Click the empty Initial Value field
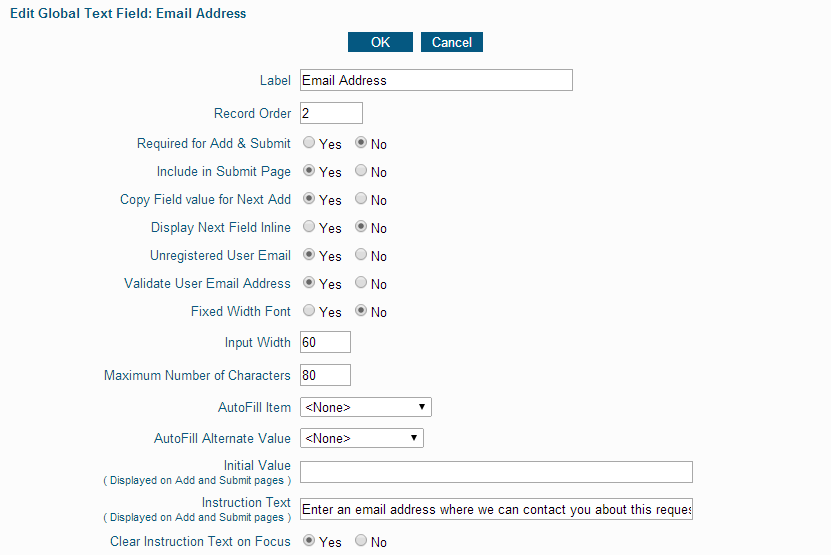The width and height of the screenshot is (831, 555). tap(496, 472)
